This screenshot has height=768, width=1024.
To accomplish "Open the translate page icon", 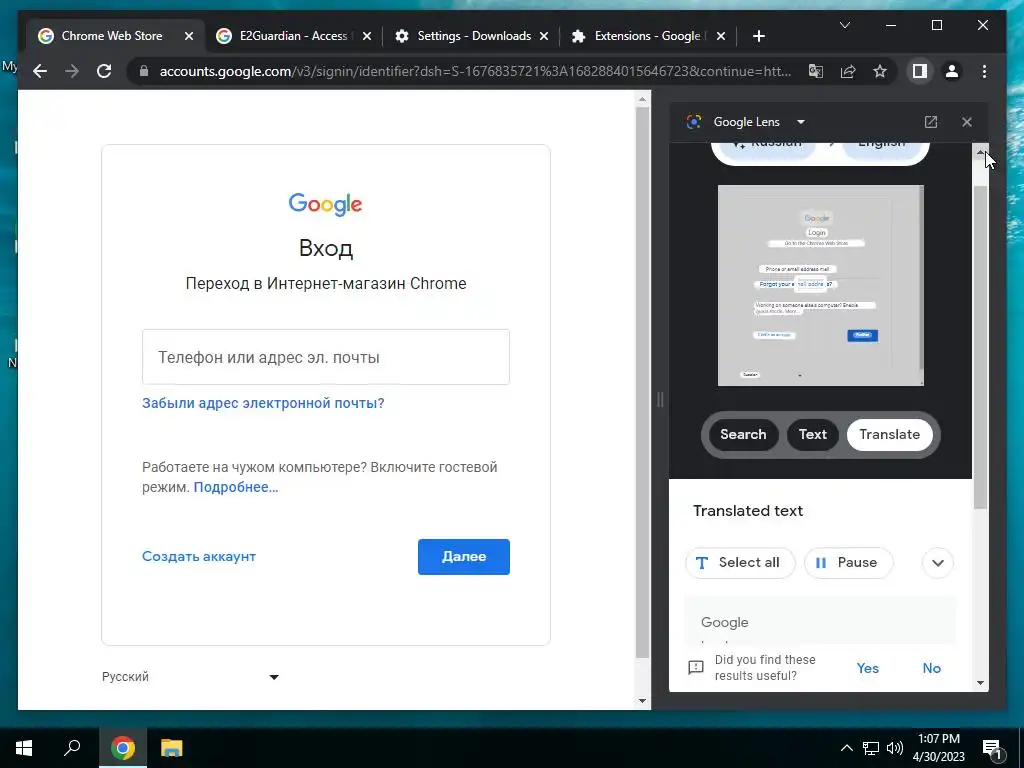I will 816,71.
